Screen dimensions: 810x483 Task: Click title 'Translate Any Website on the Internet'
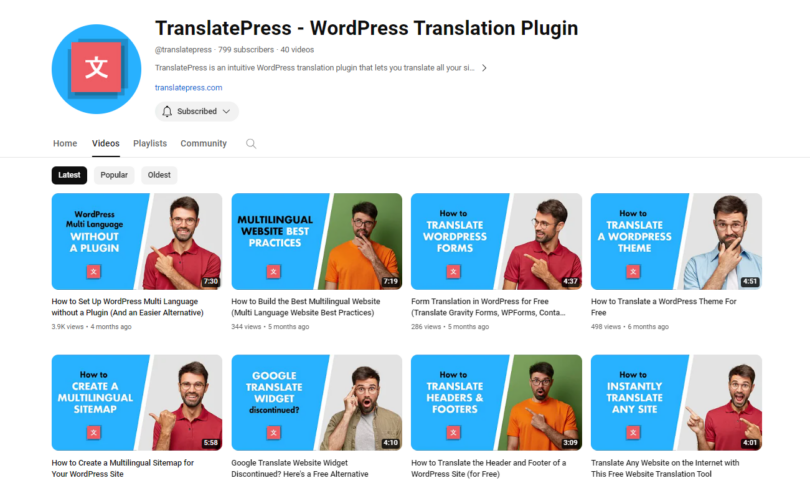(x=665, y=469)
